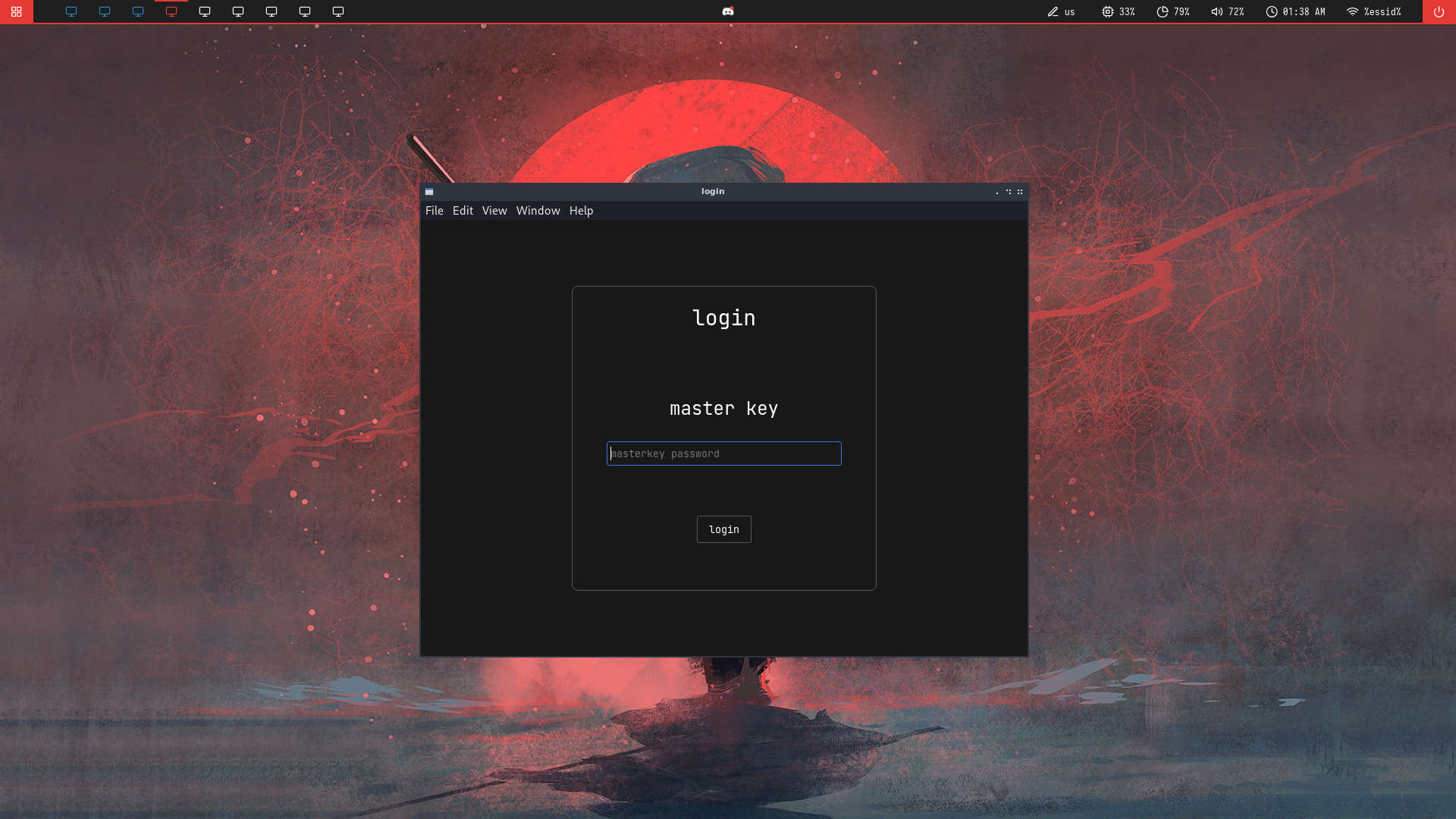Focus the masterkey password field
The width and height of the screenshot is (1456, 819).
pyautogui.click(x=723, y=453)
